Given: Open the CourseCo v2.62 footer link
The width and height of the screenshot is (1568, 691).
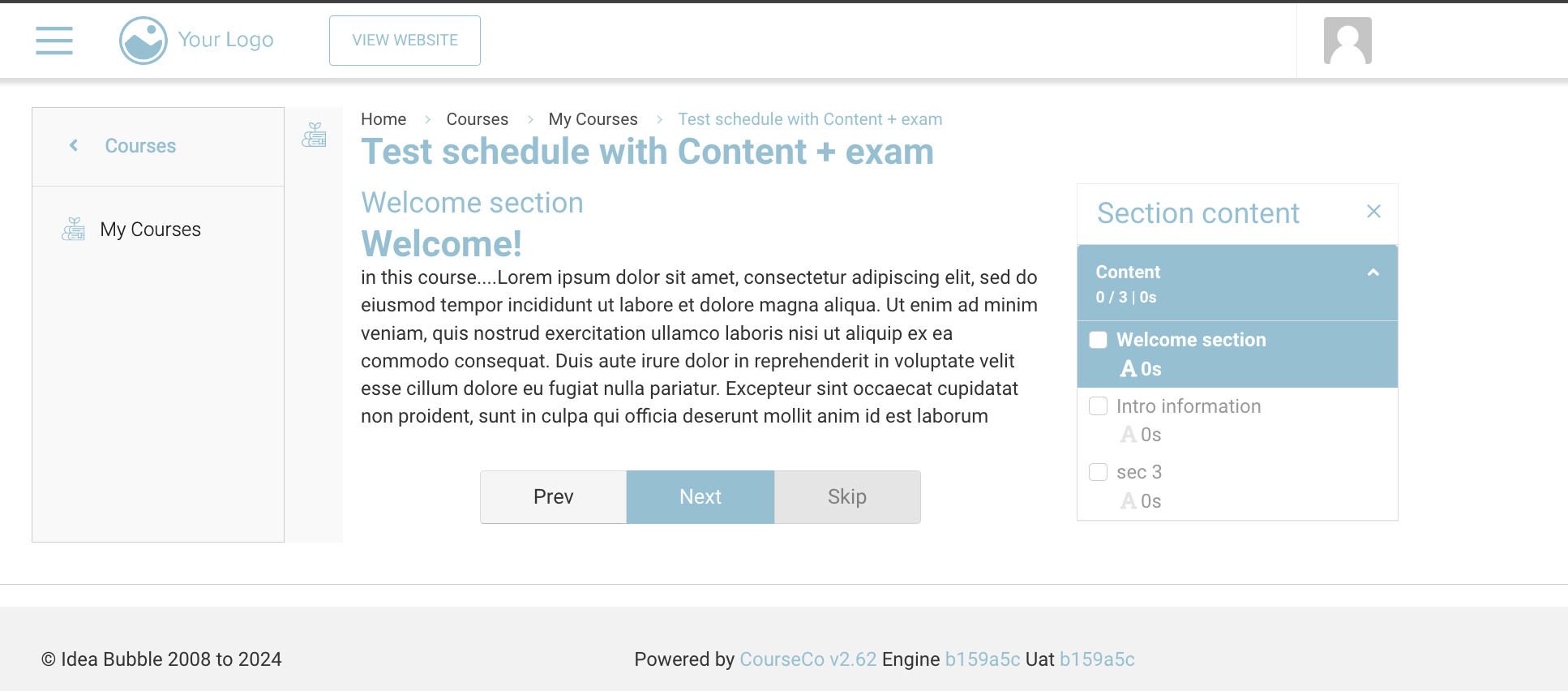Looking at the screenshot, I should click(x=808, y=659).
